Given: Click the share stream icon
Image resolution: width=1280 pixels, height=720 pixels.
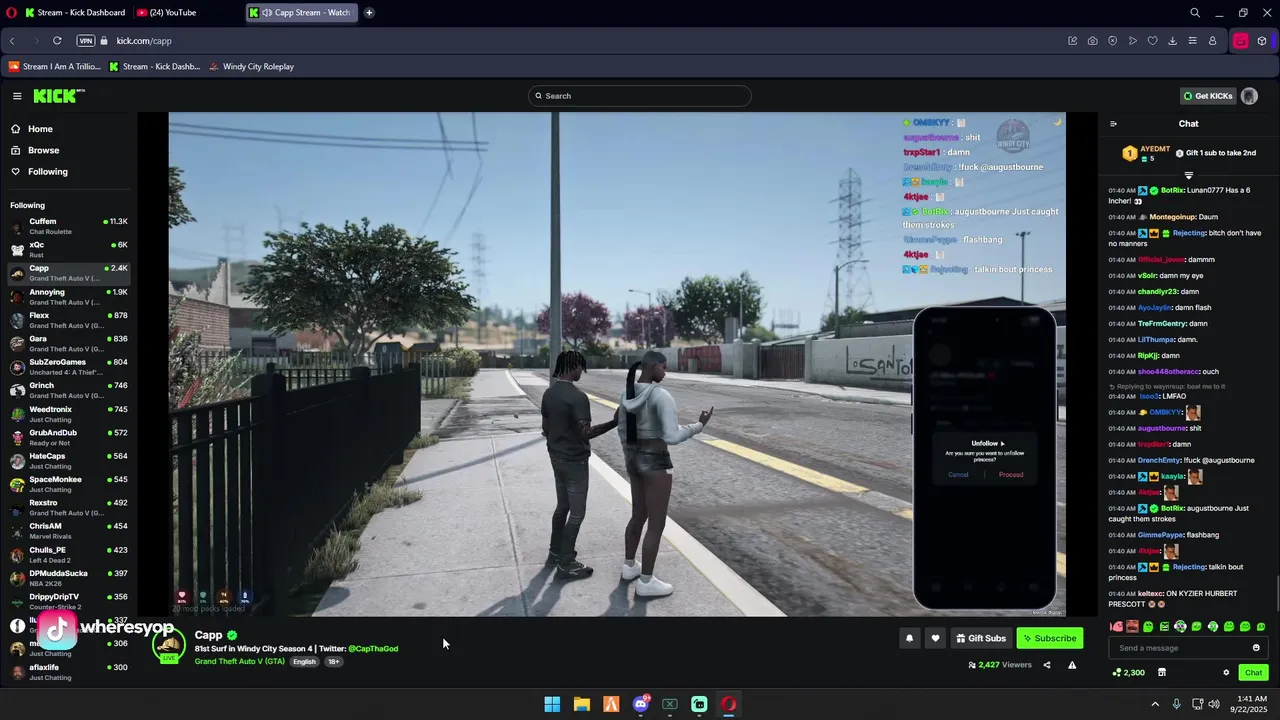Looking at the screenshot, I should (x=1047, y=665).
